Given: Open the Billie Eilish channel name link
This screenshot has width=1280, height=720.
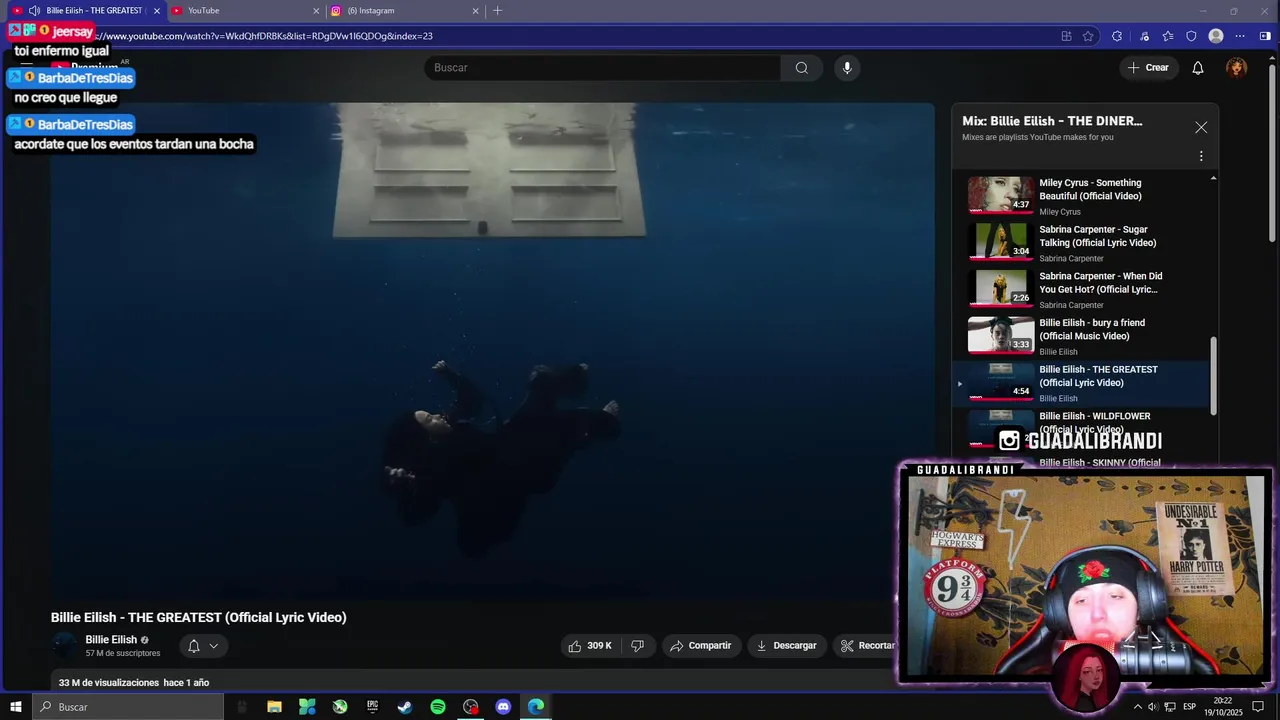Looking at the screenshot, I should (x=111, y=640).
